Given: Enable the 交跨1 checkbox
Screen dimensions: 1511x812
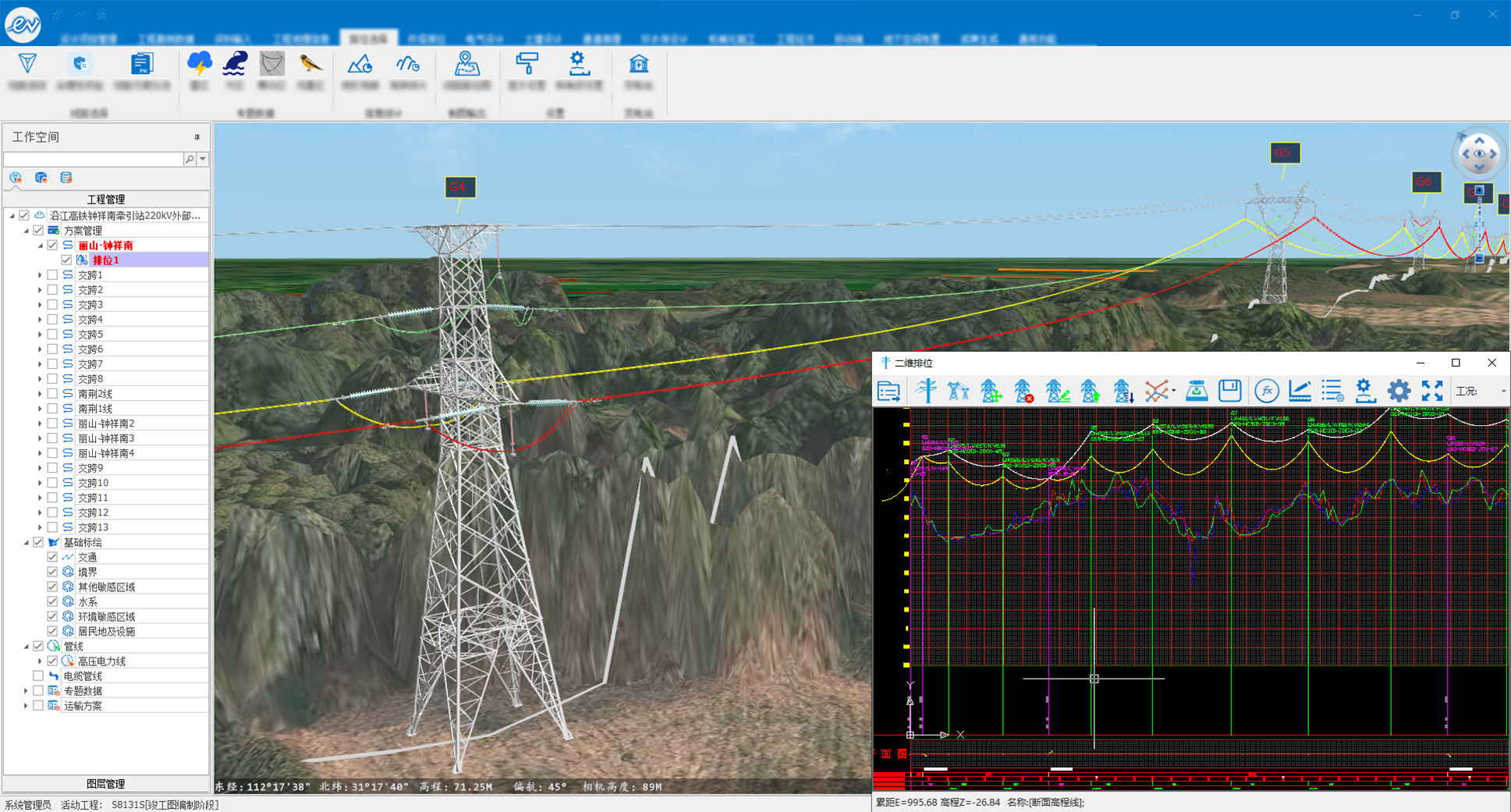Looking at the screenshot, I should coord(52,275).
